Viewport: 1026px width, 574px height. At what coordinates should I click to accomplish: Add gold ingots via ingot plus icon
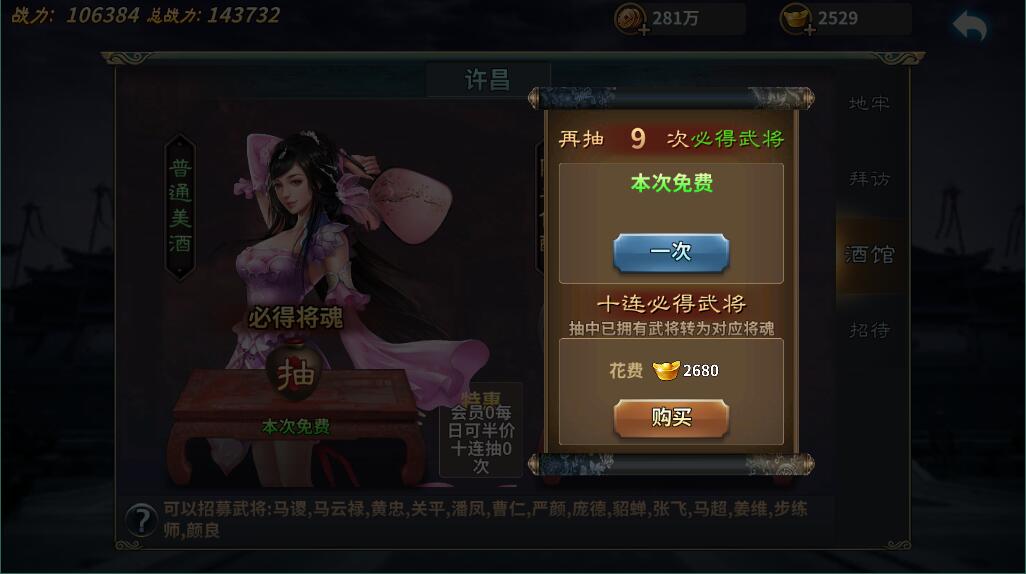coord(796,19)
